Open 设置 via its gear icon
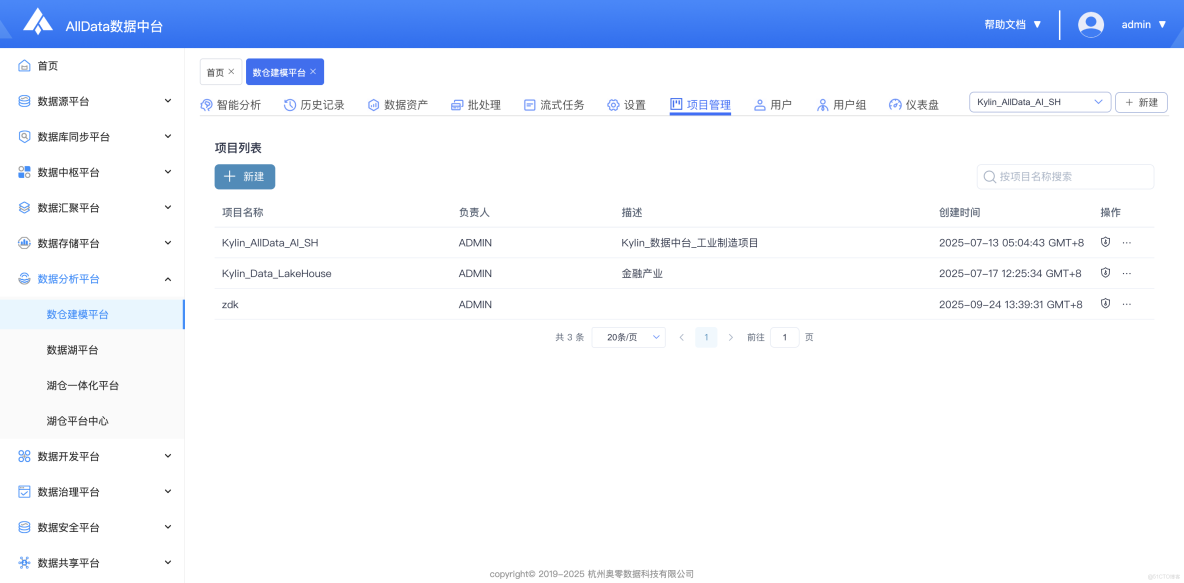The width and height of the screenshot is (1184, 583). [615, 103]
